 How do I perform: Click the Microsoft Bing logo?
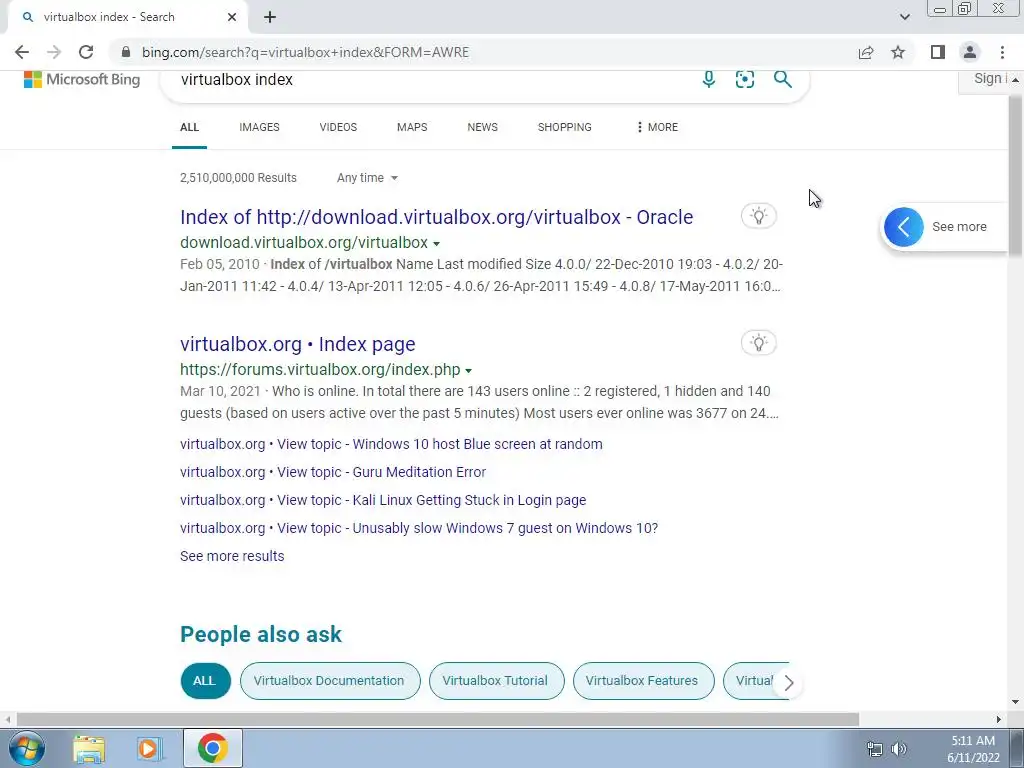[x=82, y=80]
